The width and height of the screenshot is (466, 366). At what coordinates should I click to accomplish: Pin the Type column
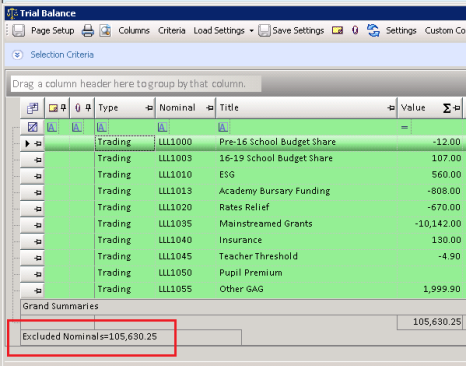click(149, 108)
